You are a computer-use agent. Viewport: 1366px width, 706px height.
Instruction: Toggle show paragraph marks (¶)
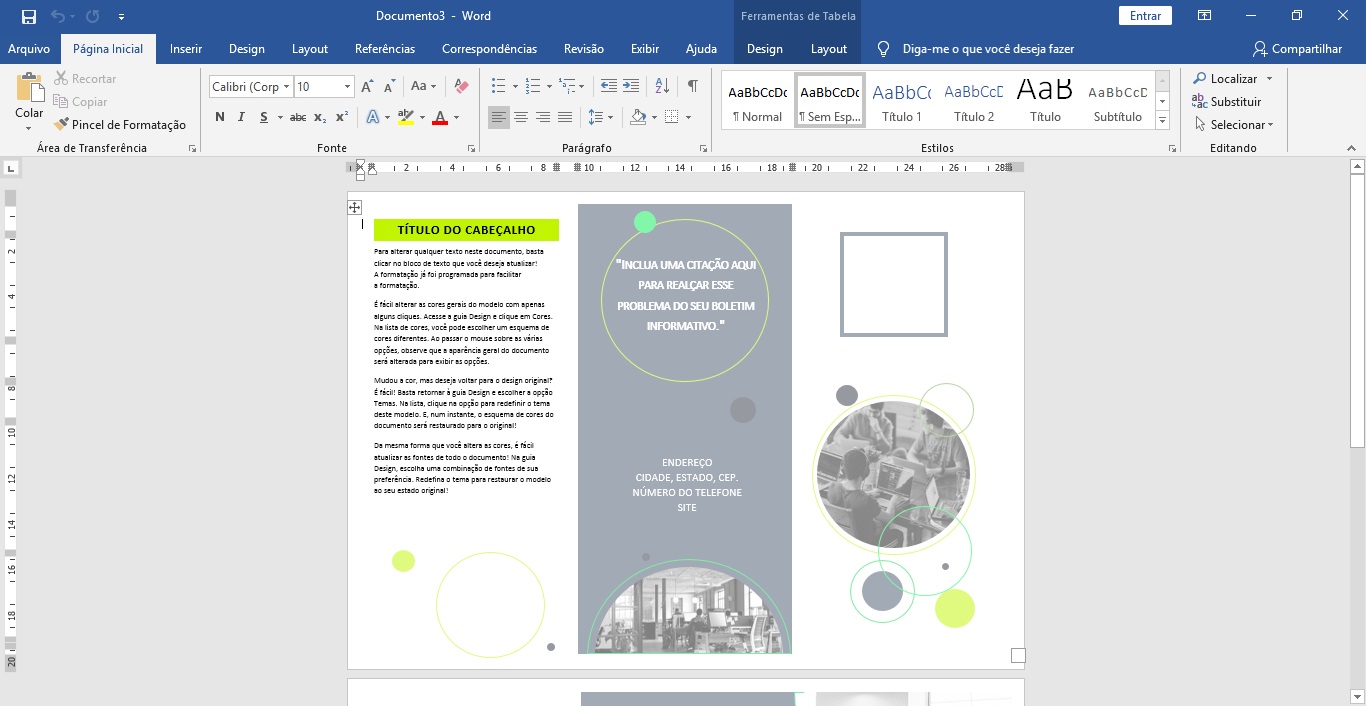692,86
